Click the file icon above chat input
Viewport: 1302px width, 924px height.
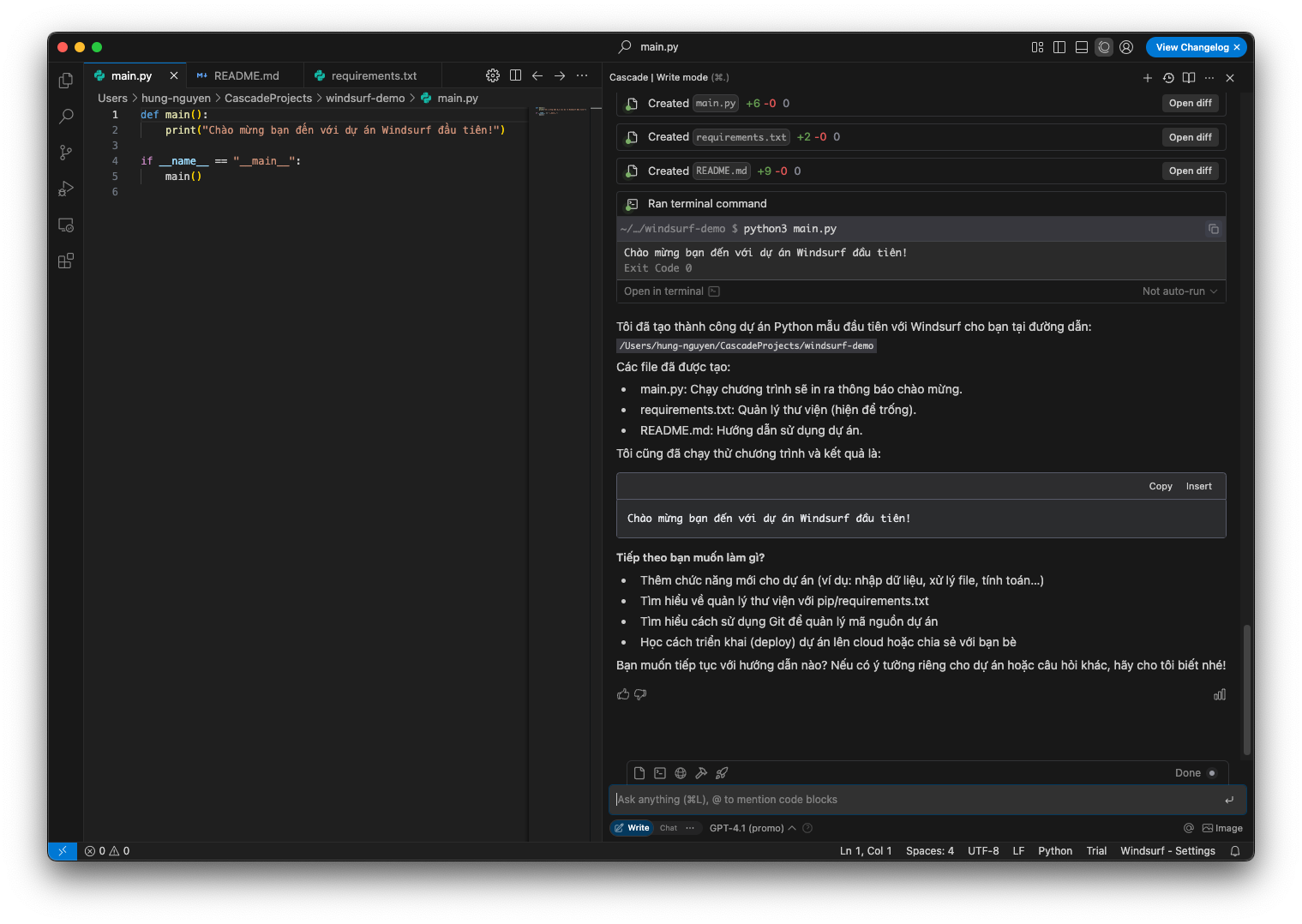coord(639,773)
